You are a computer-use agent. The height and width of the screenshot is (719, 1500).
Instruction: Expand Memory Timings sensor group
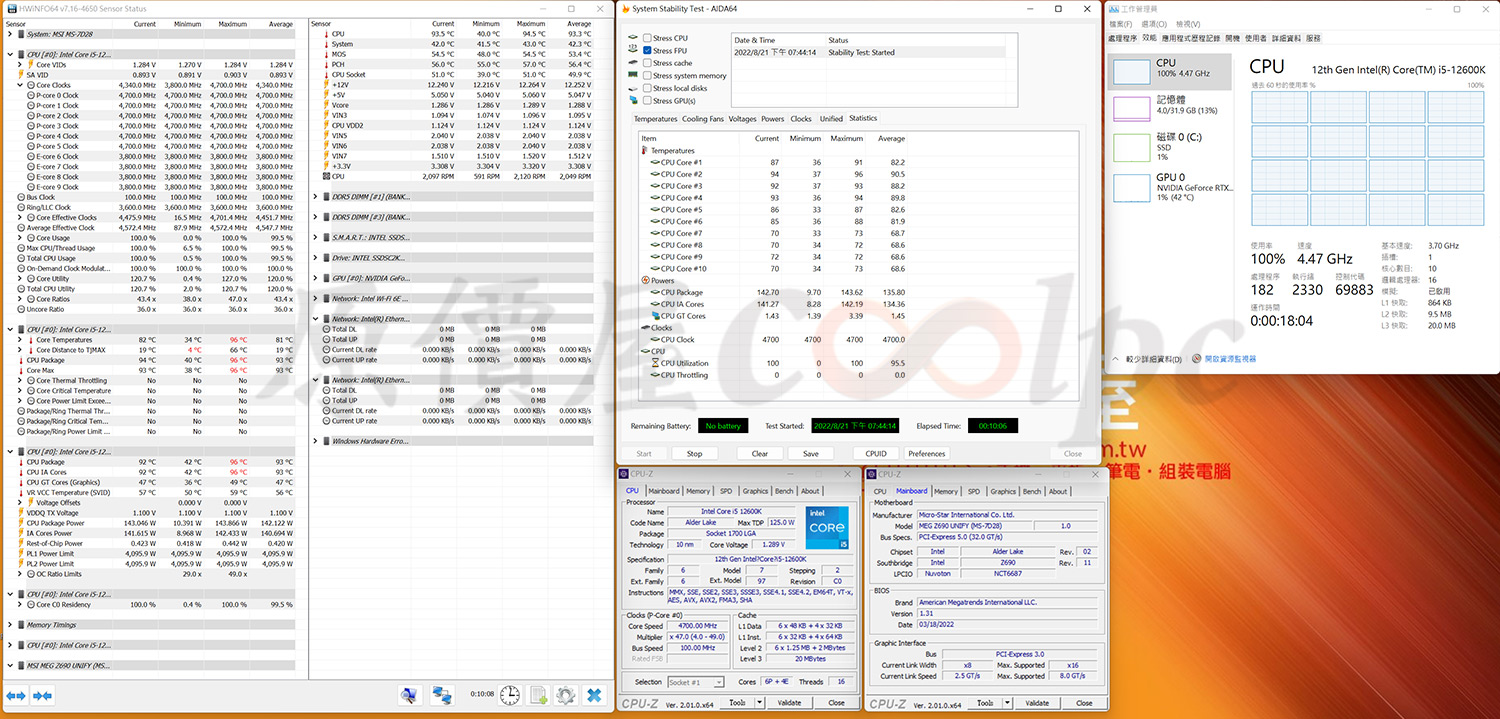click(x=10, y=625)
